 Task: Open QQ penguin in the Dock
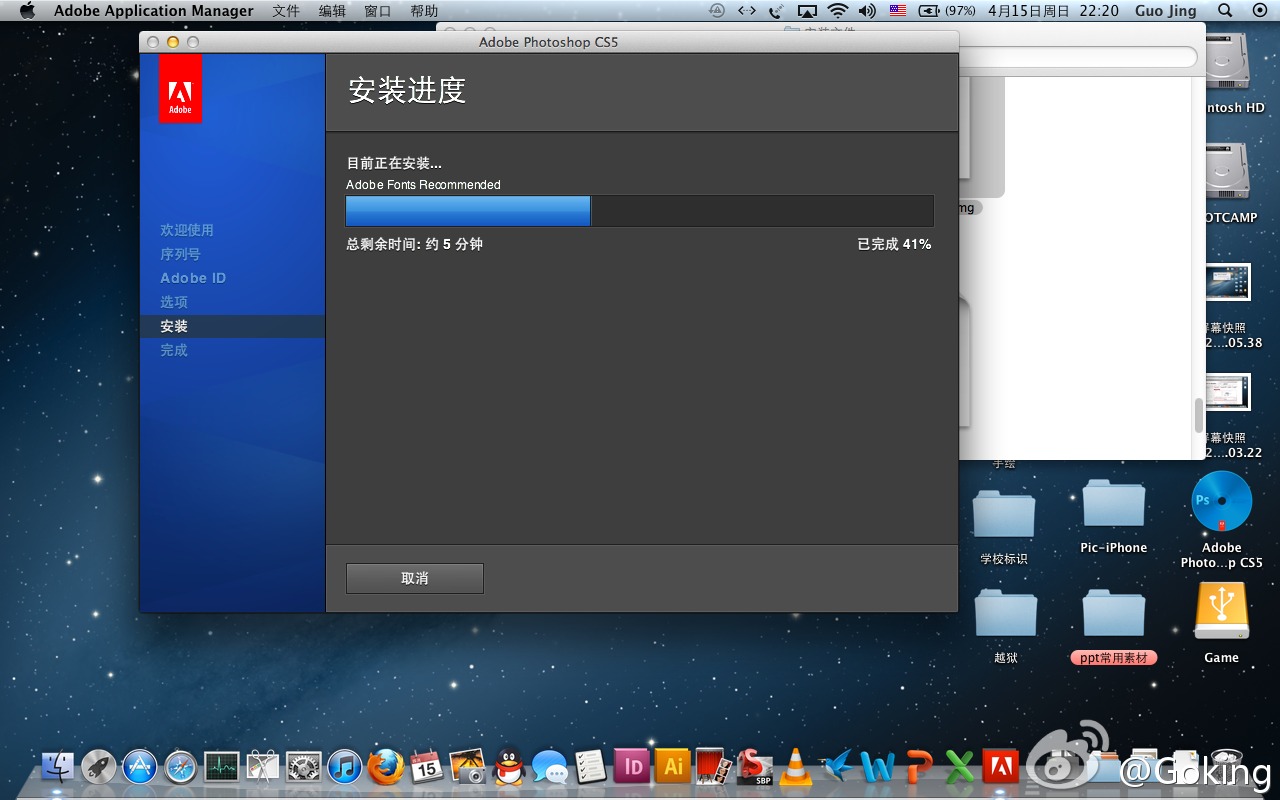click(510, 767)
